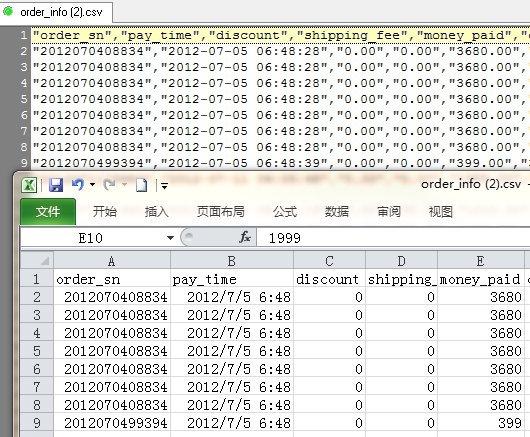Switch to the 数据 ribbon tab

[x=337, y=212]
